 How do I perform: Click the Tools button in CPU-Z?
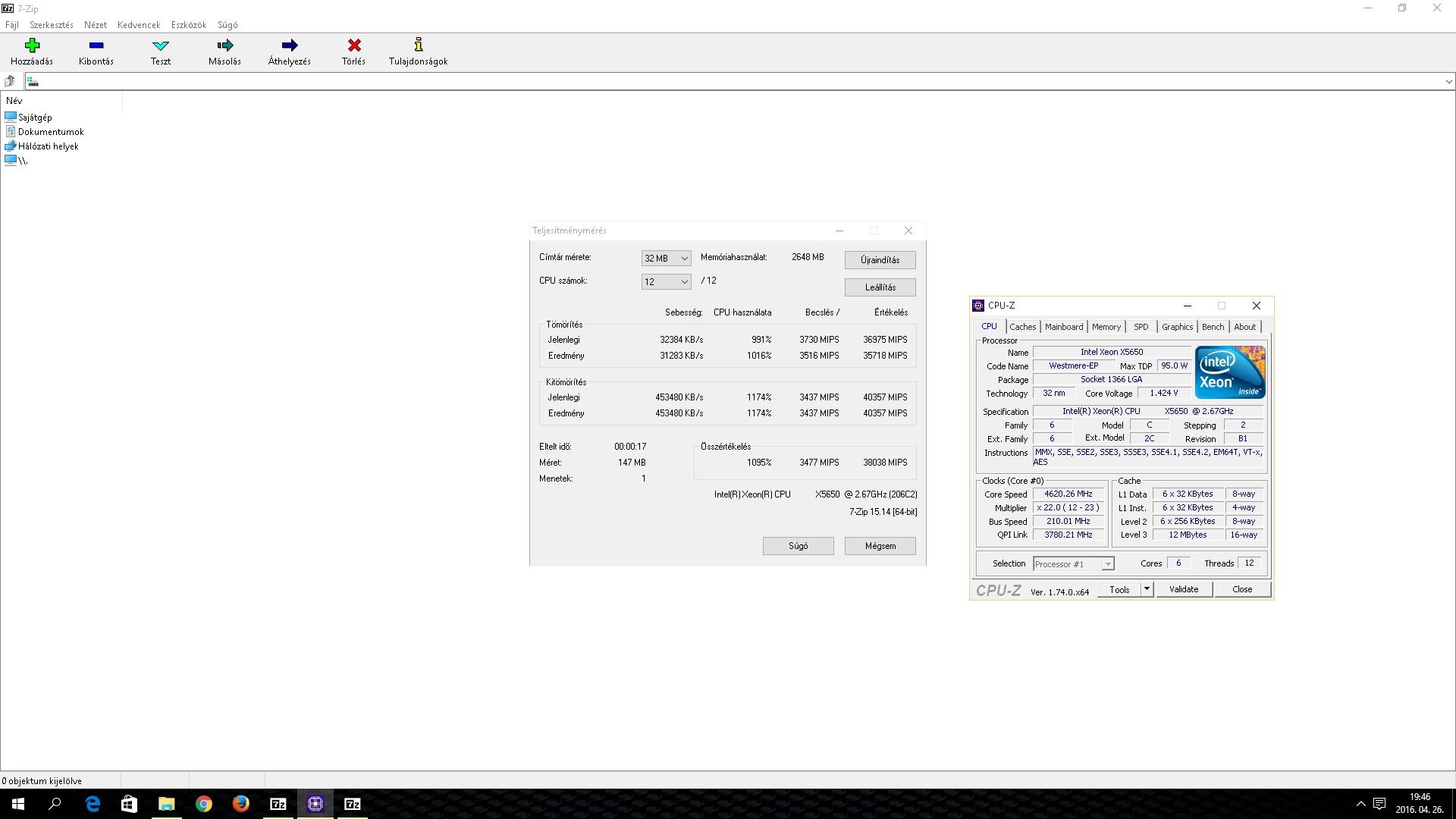tap(1119, 589)
